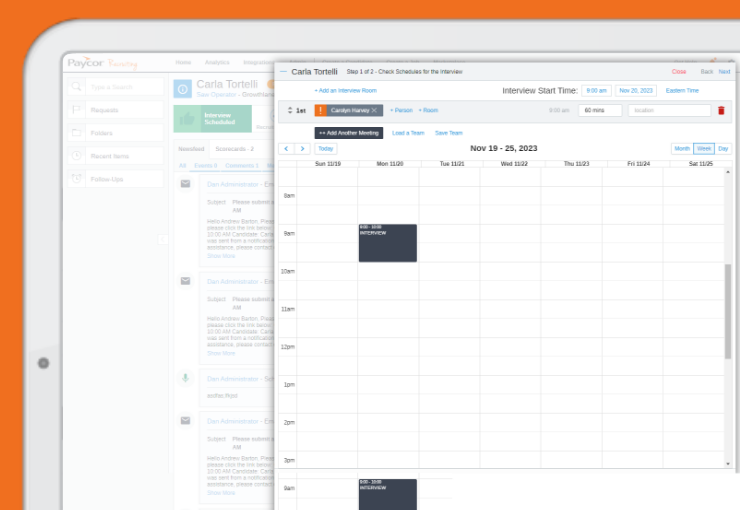Click the Load a Team link

pos(408,133)
